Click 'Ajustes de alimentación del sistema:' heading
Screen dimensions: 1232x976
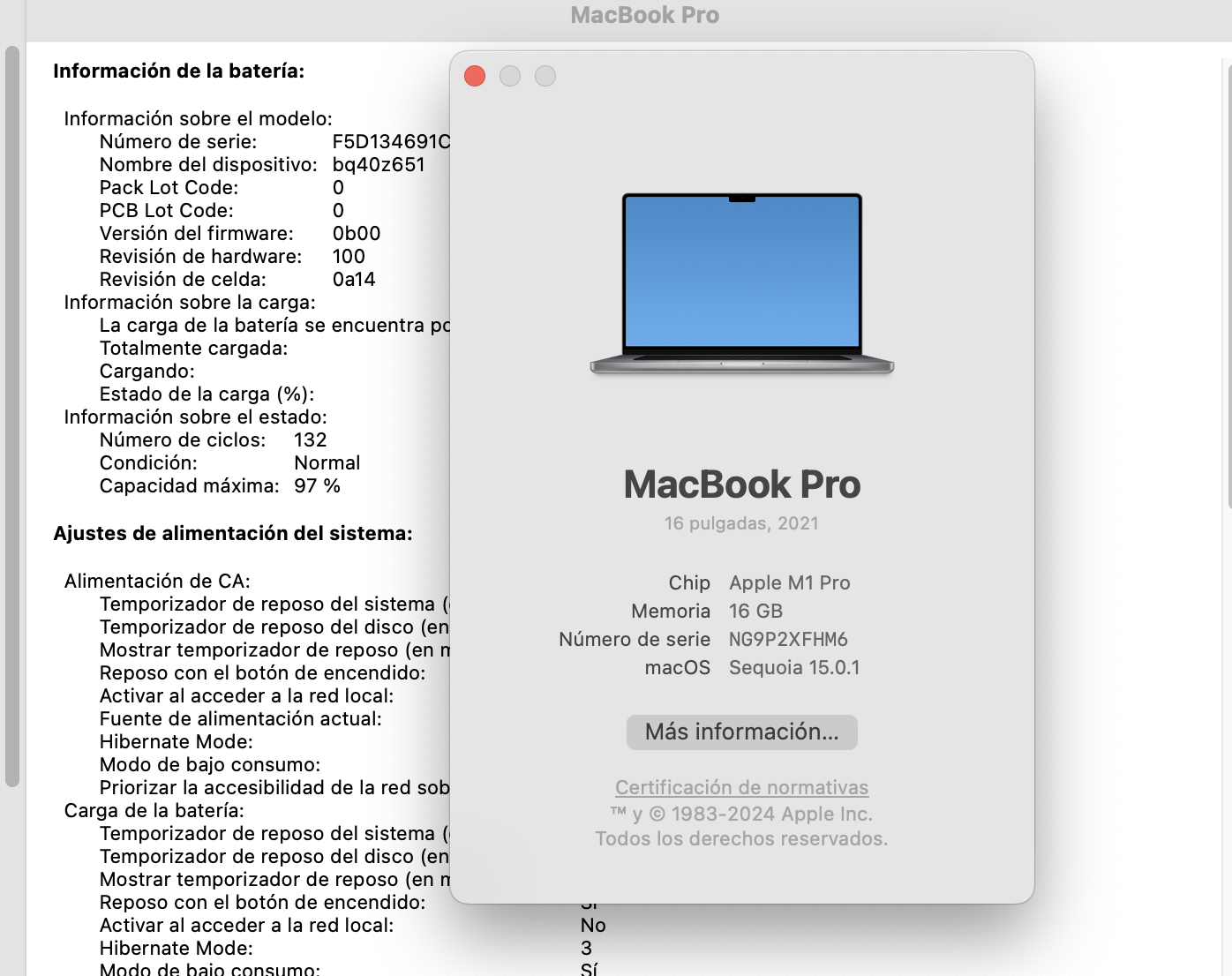(233, 533)
